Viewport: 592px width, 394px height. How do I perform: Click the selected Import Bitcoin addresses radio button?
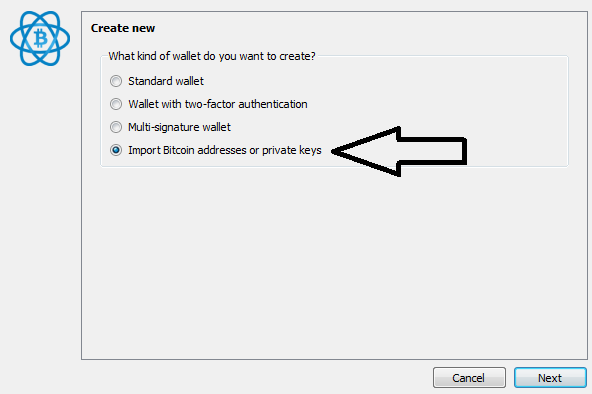click(116, 150)
